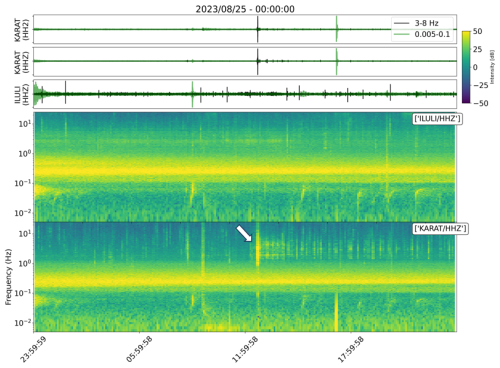Click the 11:59:58 time tick label
Viewport: 500px width, 368px height.
click(245, 349)
